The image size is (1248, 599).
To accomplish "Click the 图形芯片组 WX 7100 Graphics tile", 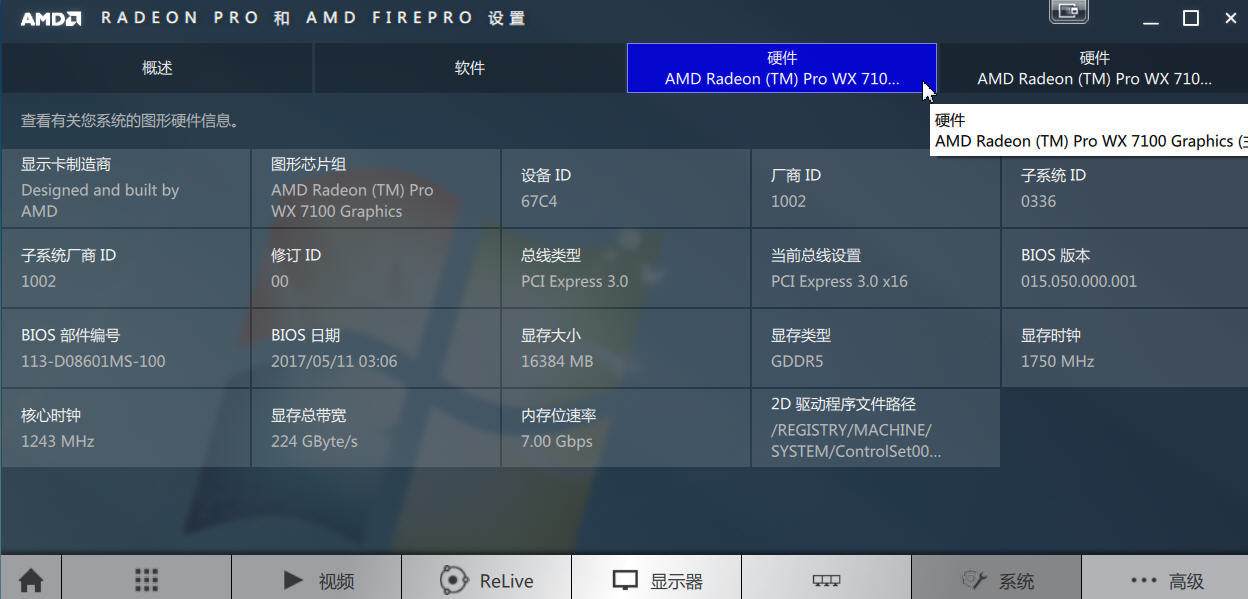I will point(375,188).
